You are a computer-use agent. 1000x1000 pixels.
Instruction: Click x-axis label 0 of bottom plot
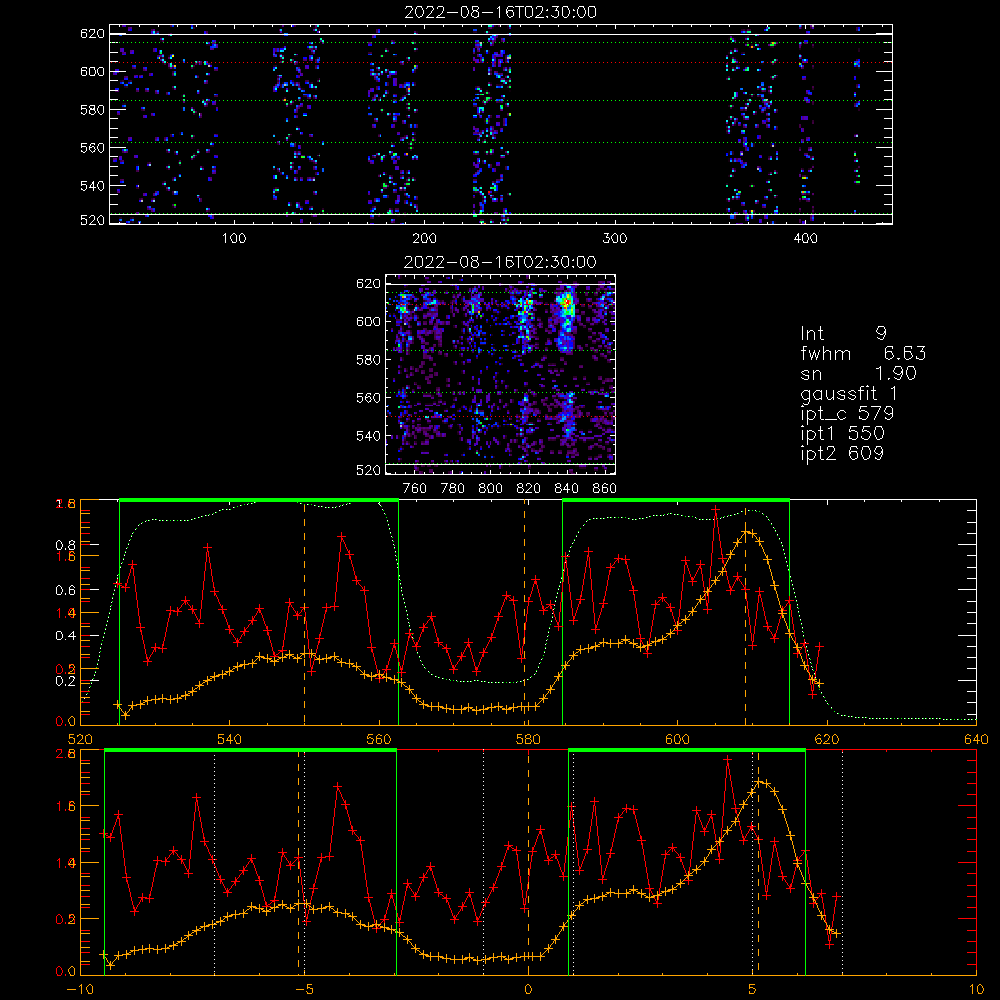coord(528,989)
